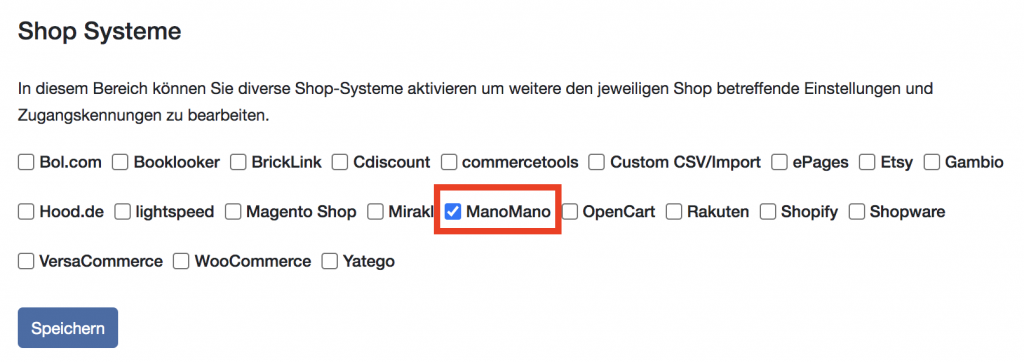Select the Custom CSV/Import checkbox

coord(597,162)
